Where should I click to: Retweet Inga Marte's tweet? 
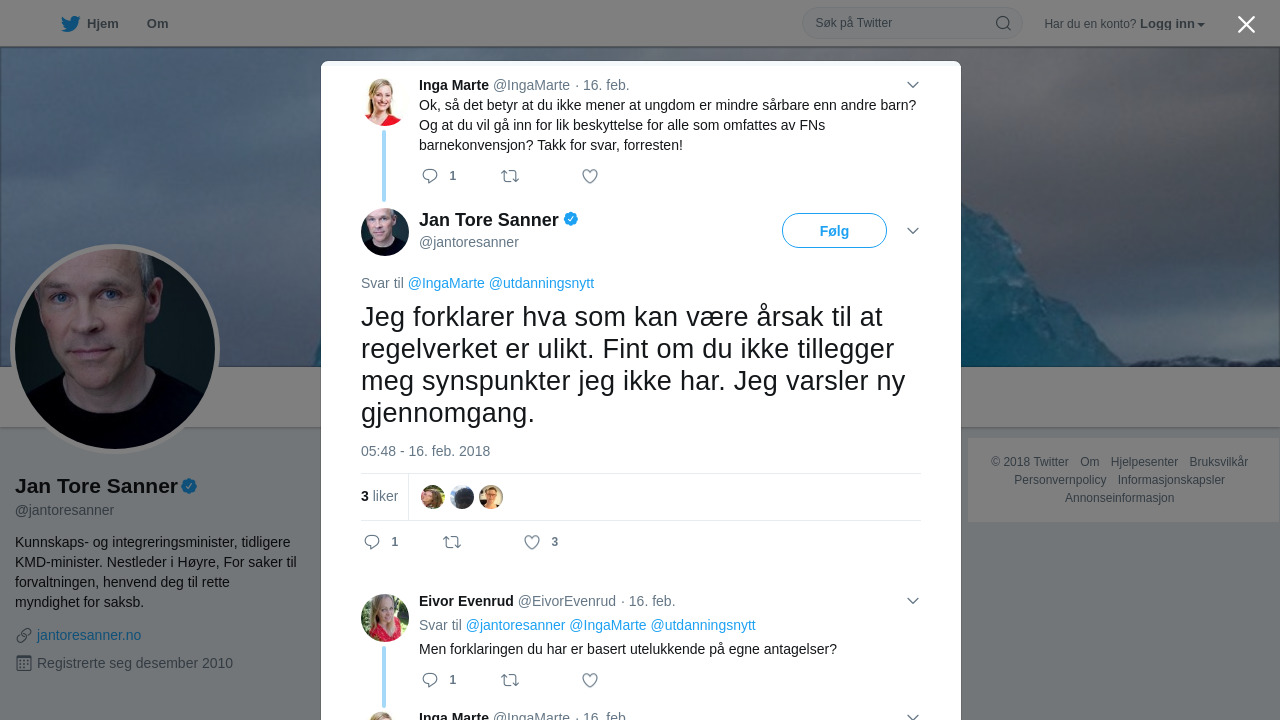(x=510, y=176)
